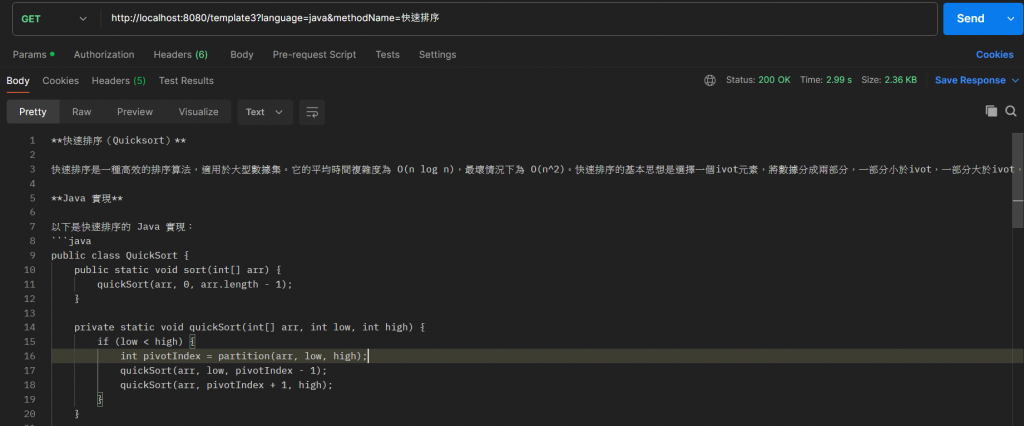Click line '**快速排序（Quicksort）**'
Image resolution: width=1024 pixels, height=426 pixels.
pos(119,140)
